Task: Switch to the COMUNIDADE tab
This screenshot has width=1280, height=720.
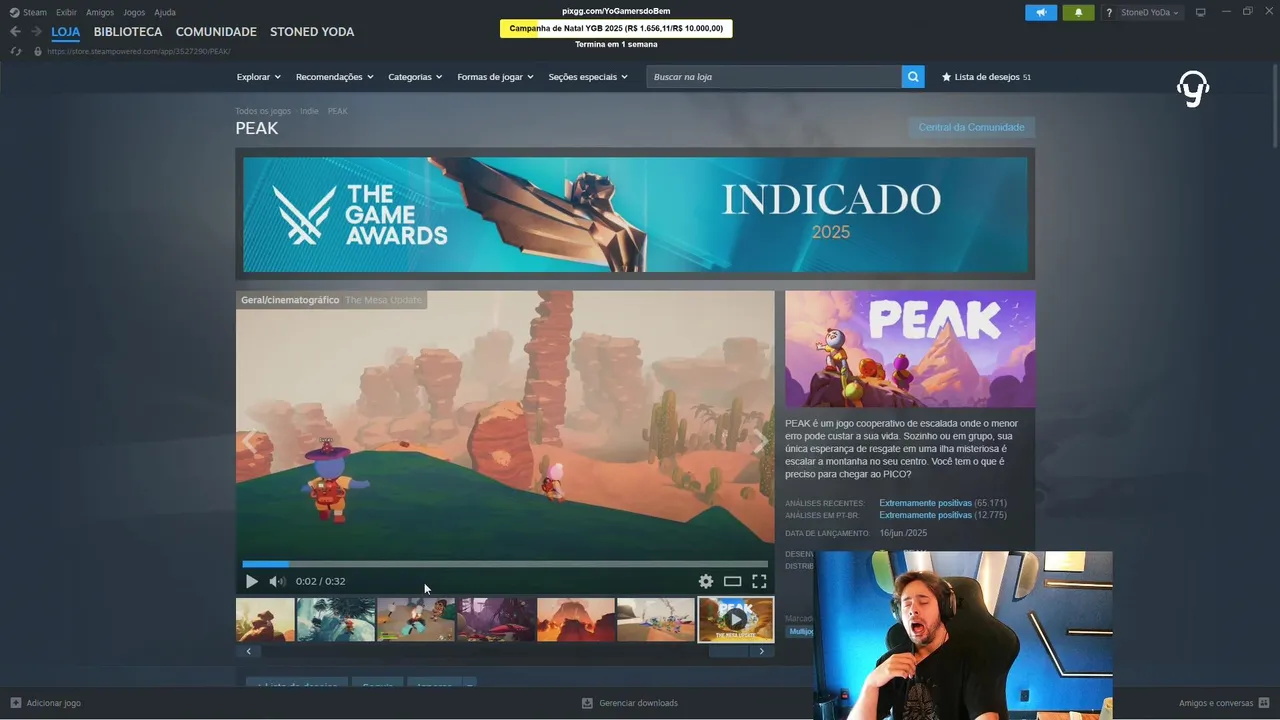Action: 216,32
